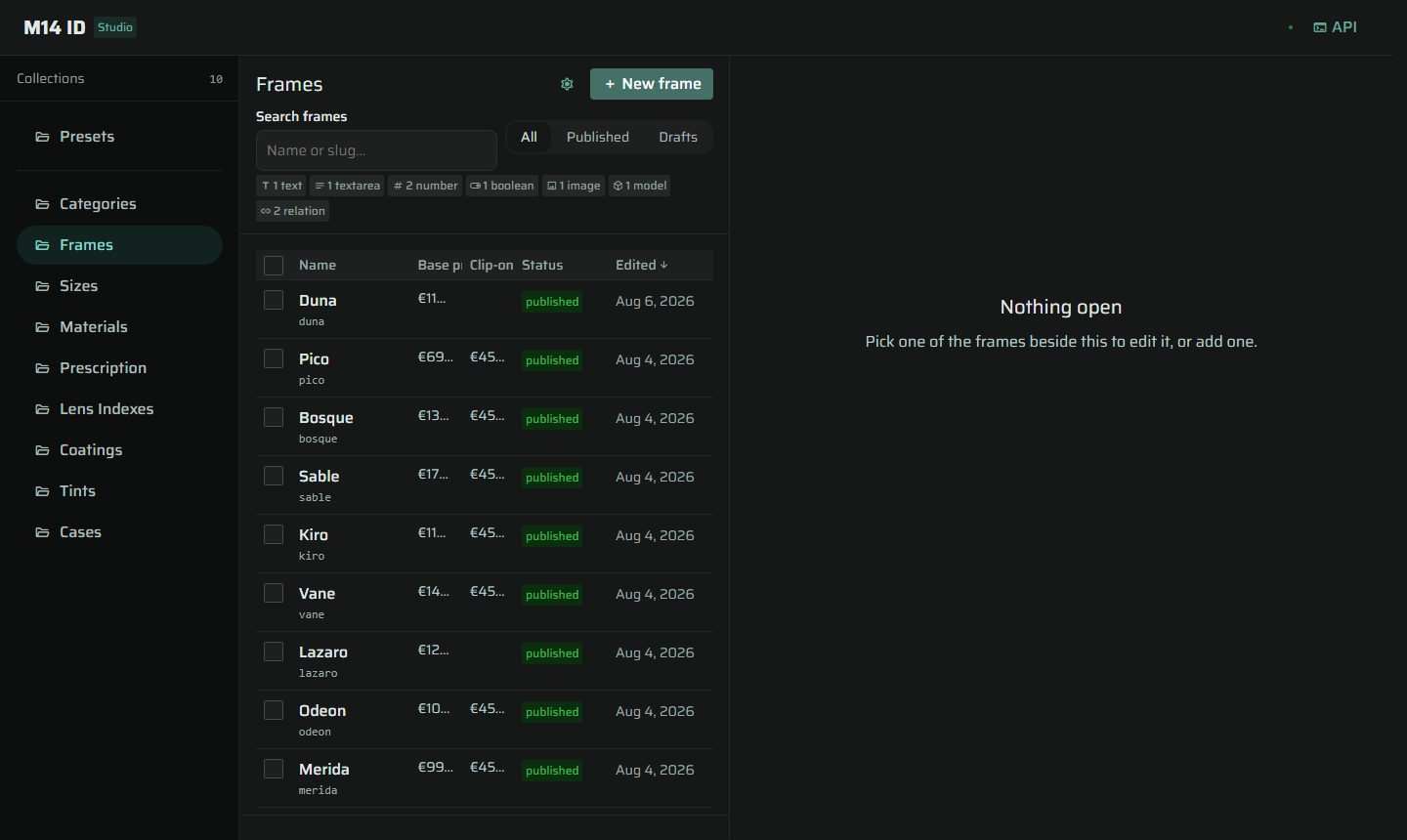Click the folder icon beside Presets
Viewport: 1407px width, 840px height.
(42, 137)
